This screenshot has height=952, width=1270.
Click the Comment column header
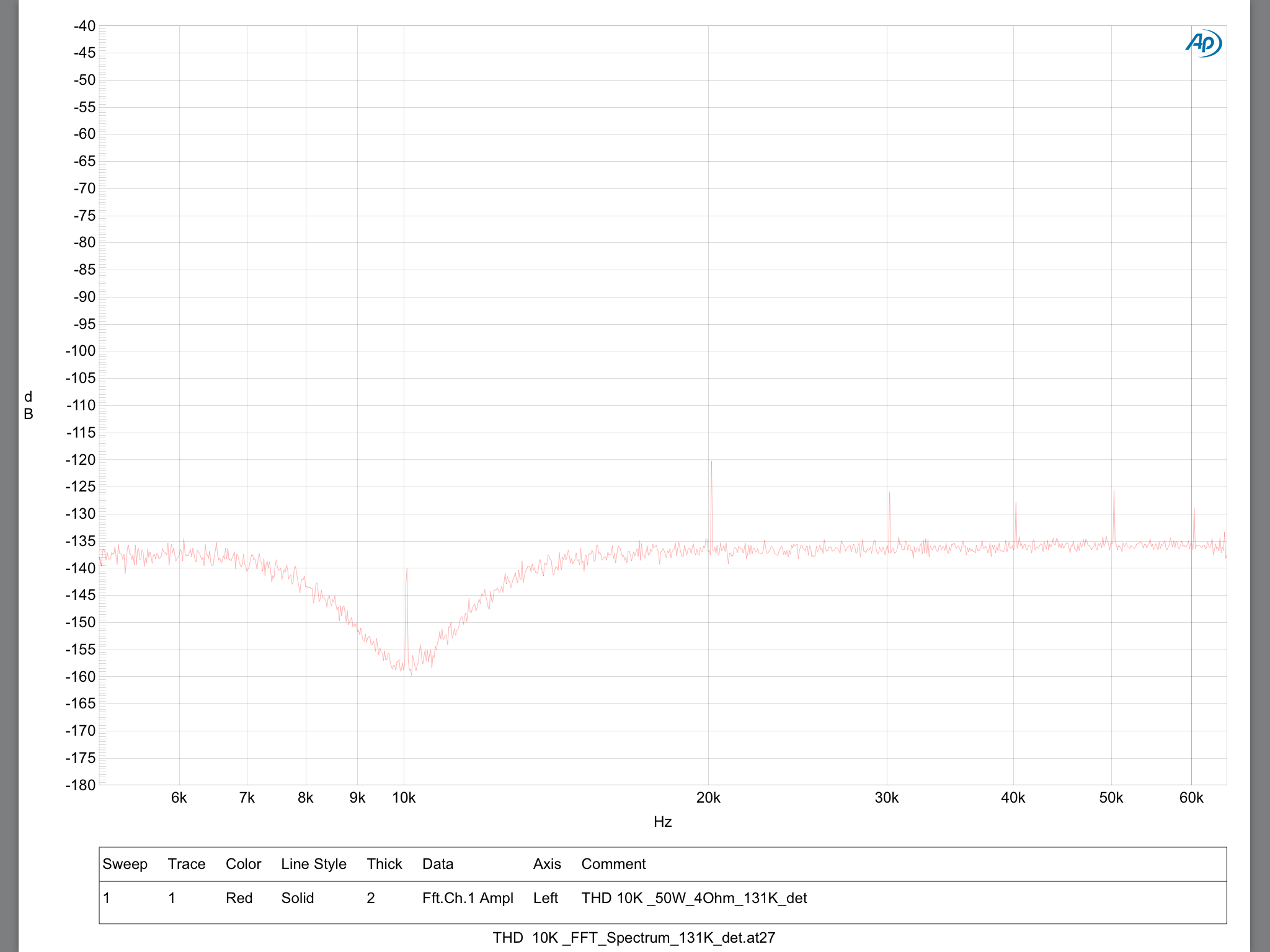[x=613, y=864]
